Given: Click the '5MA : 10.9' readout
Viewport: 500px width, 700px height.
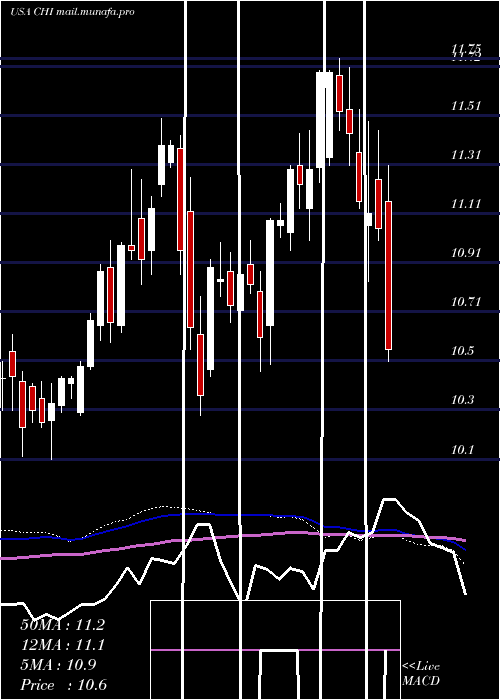Looking at the screenshot, I should 58,665.
